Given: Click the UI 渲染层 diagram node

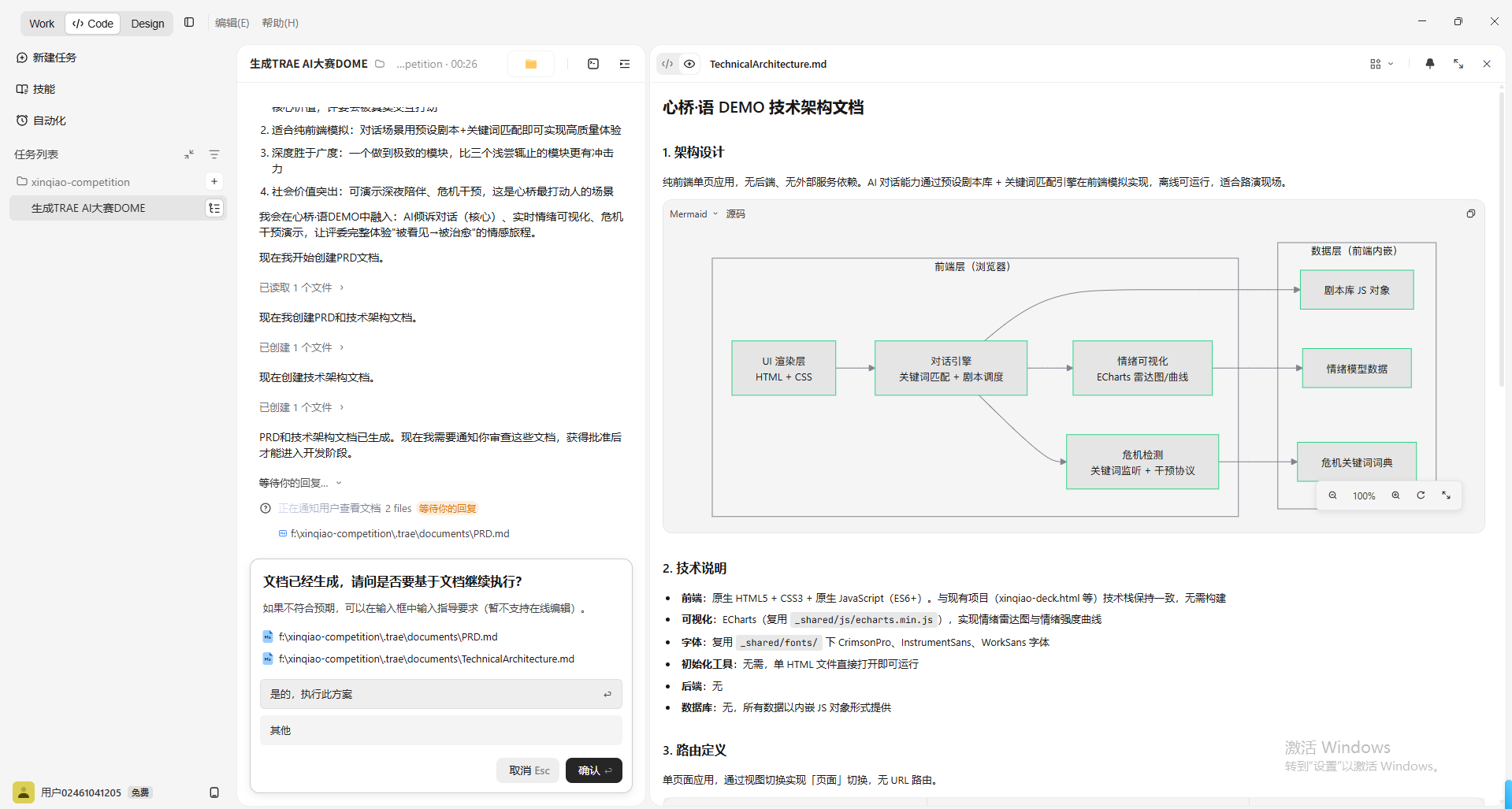Looking at the screenshot, I should tap(784, 368).
